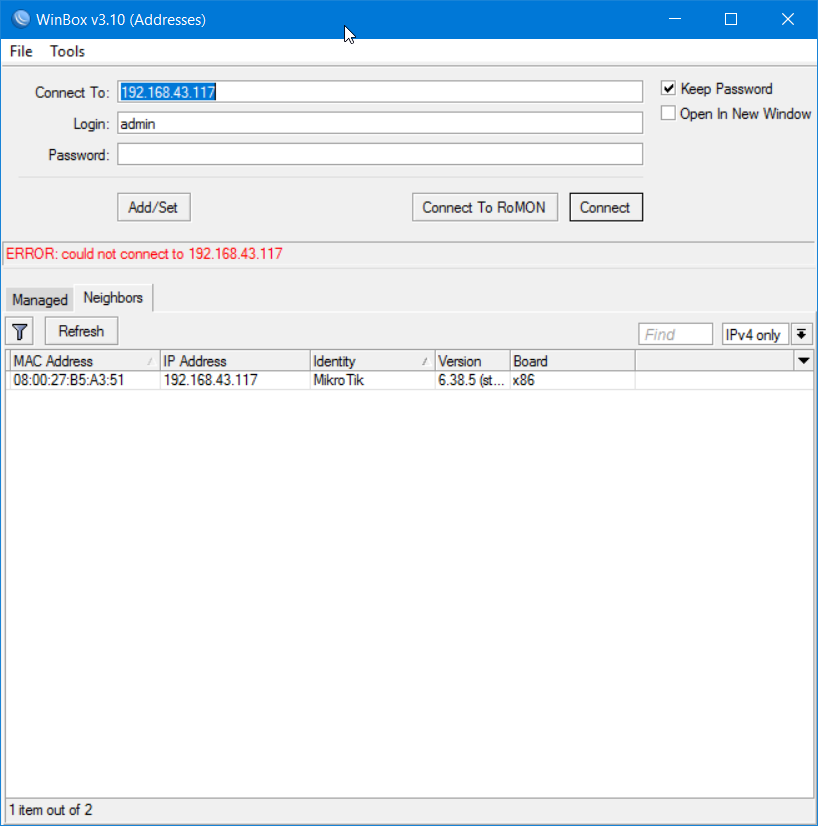
Task: Select the Neighbors tab
Action: pyautogui.click(x=113, y=298)
